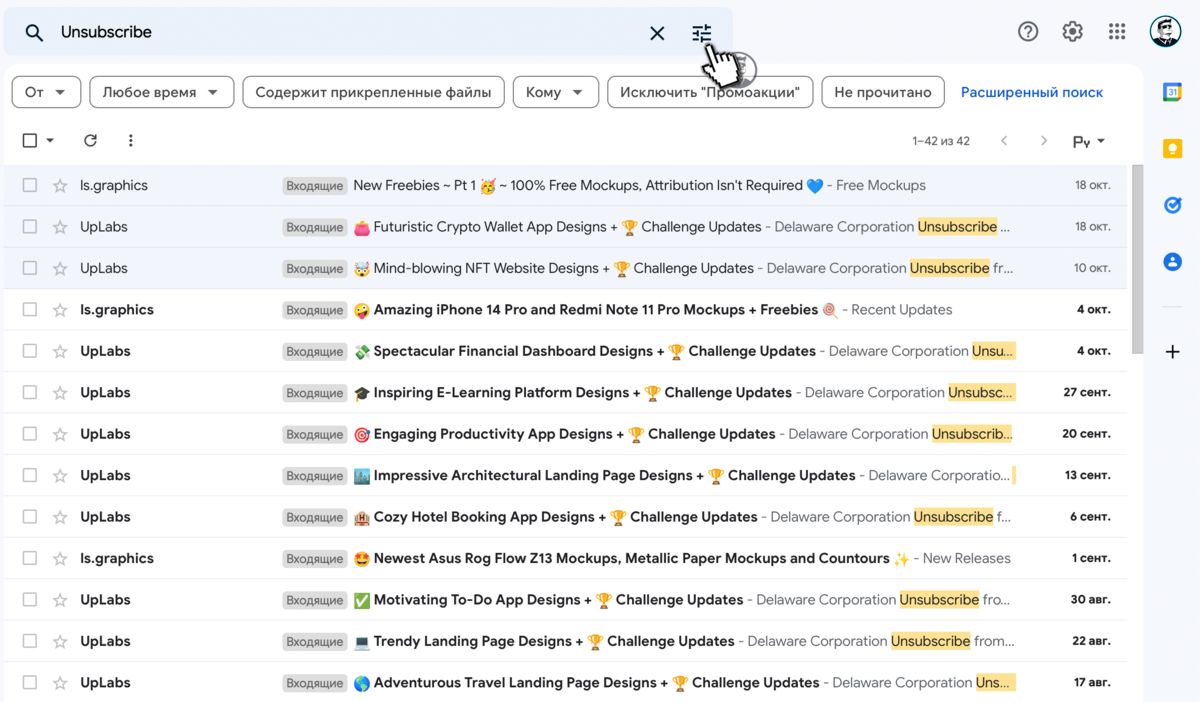Open the Help question mark icon
Viewport: 1200px width, 702px height.
point(1028,32)
